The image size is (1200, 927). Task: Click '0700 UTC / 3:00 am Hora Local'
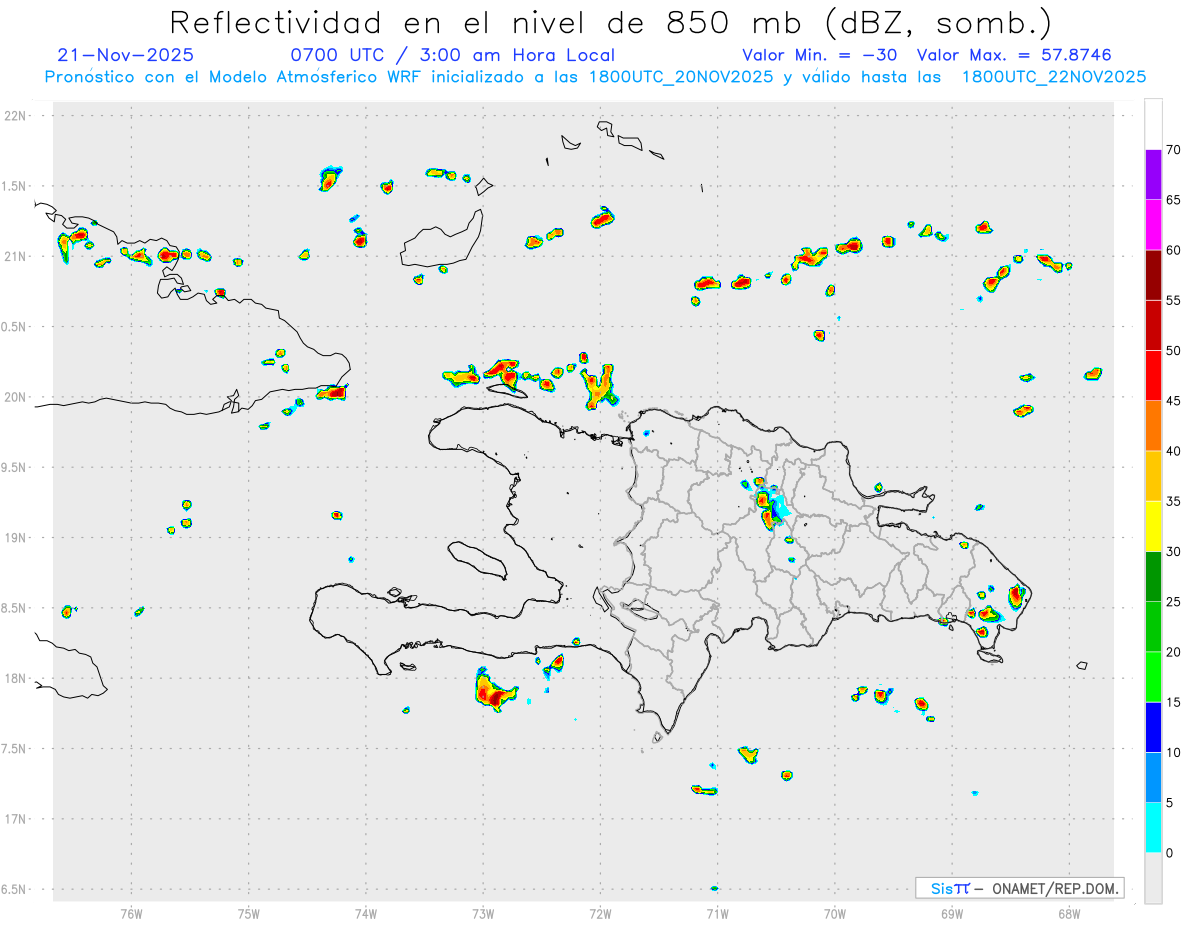click(x=452, y=55)
